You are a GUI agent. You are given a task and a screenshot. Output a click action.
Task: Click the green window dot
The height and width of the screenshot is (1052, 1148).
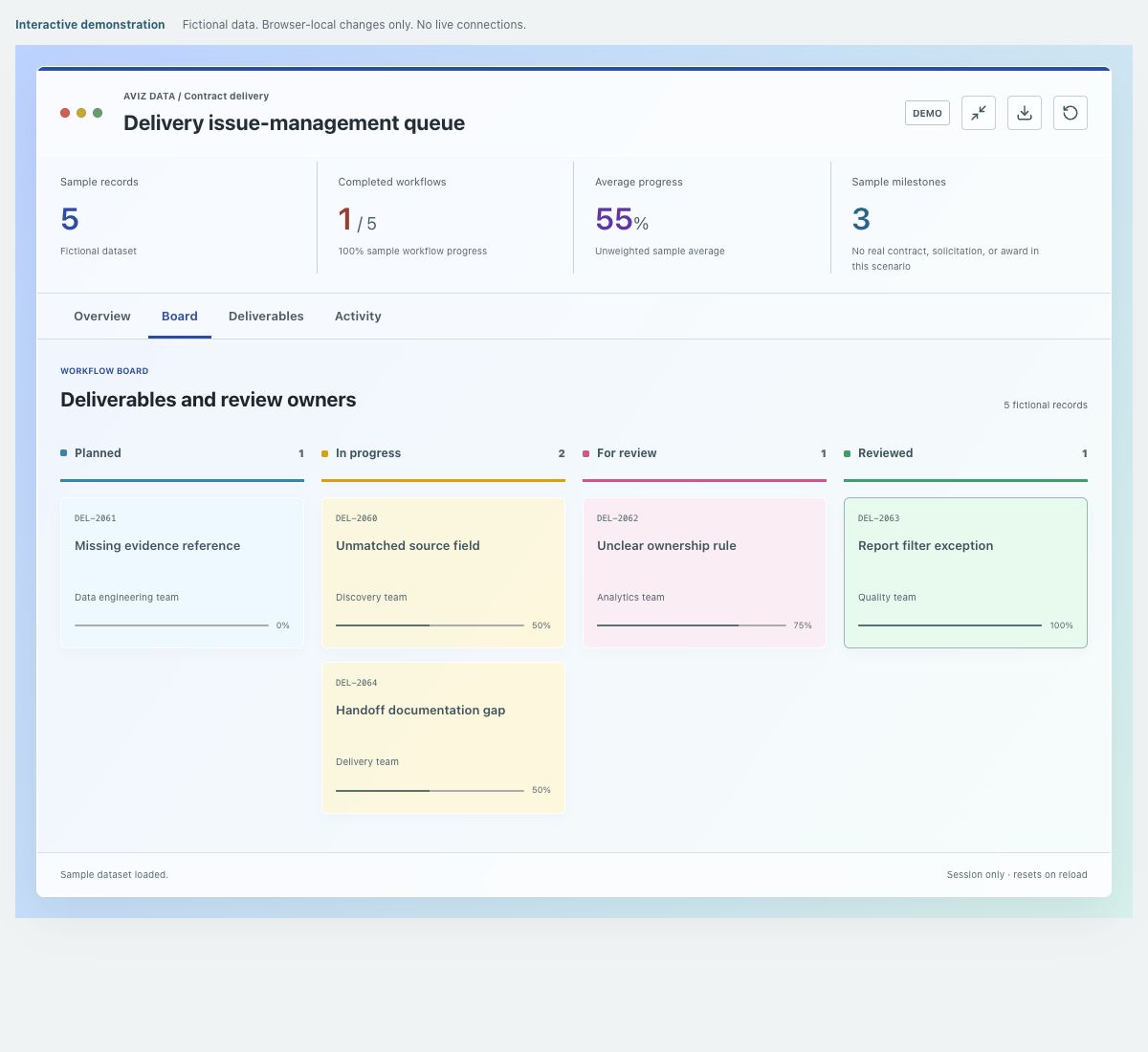[x=98, y=113]
